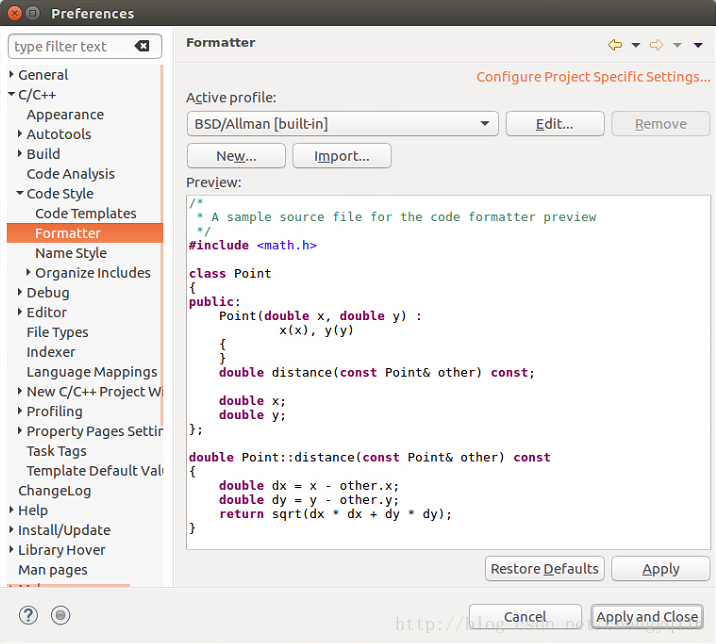
Task: Click the New... profile button
Action: (x=236, y=156)
